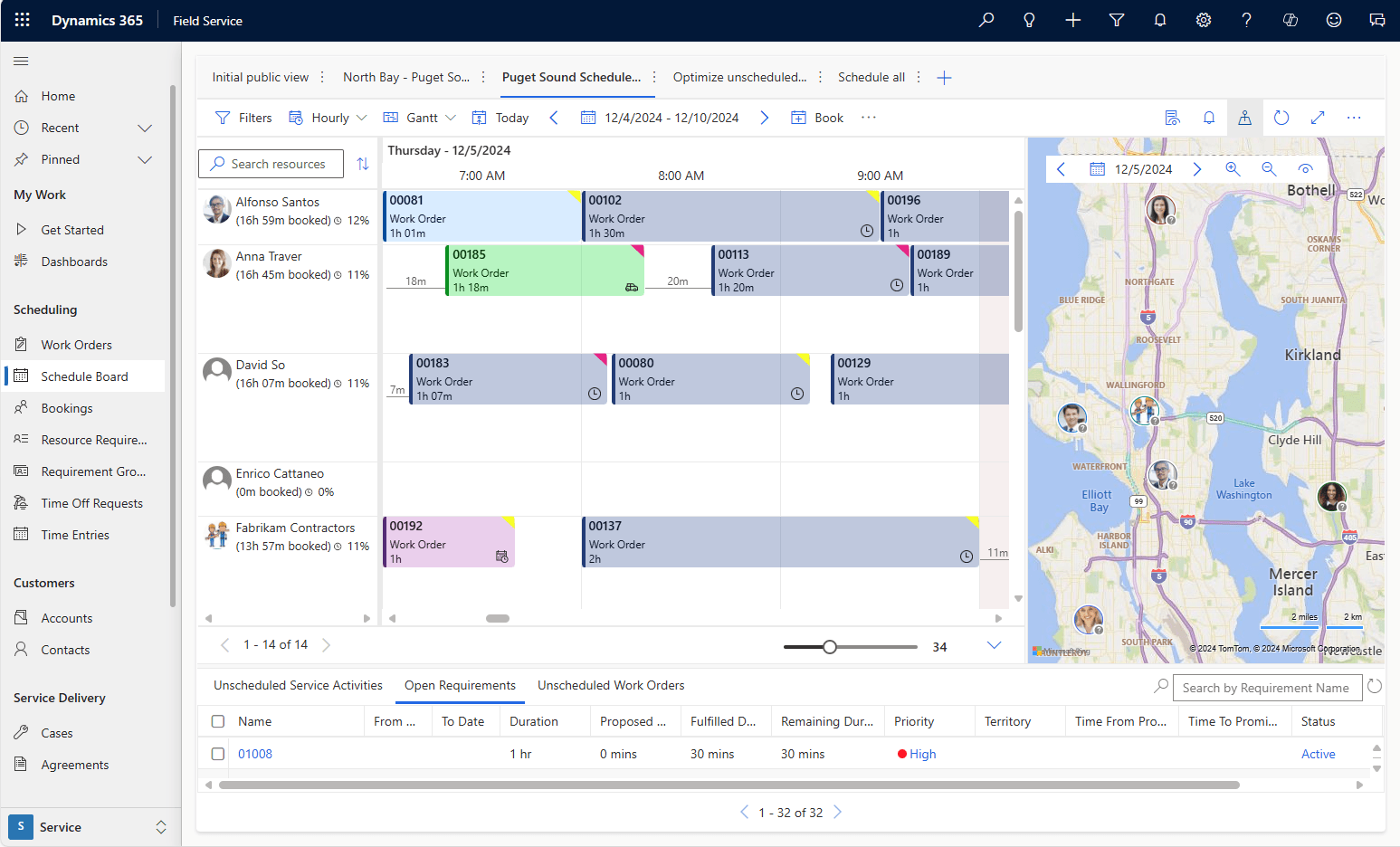
Task: Toggle map layer visibility with the eye icon
Action: click(1306, 168)
